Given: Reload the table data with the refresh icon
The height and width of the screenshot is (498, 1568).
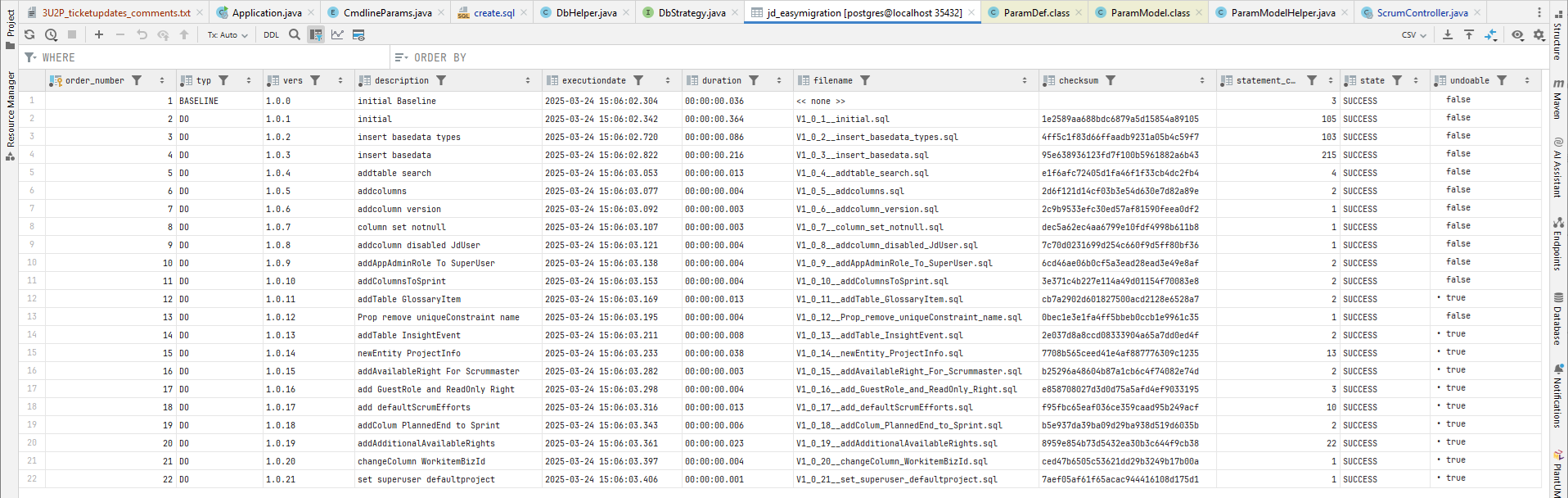Looking at the screenshot, I should [29, 34].
